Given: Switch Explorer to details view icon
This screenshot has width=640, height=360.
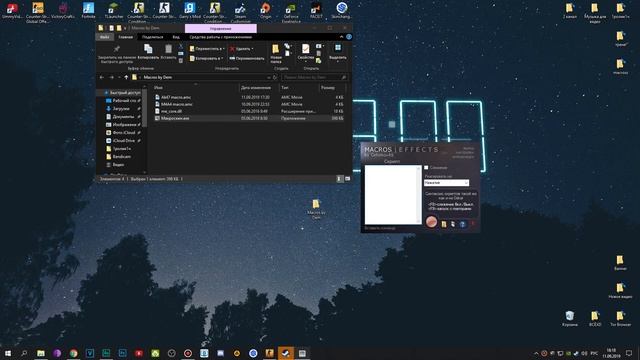Looking at the screenshot, I should click(x=339, y=179).
